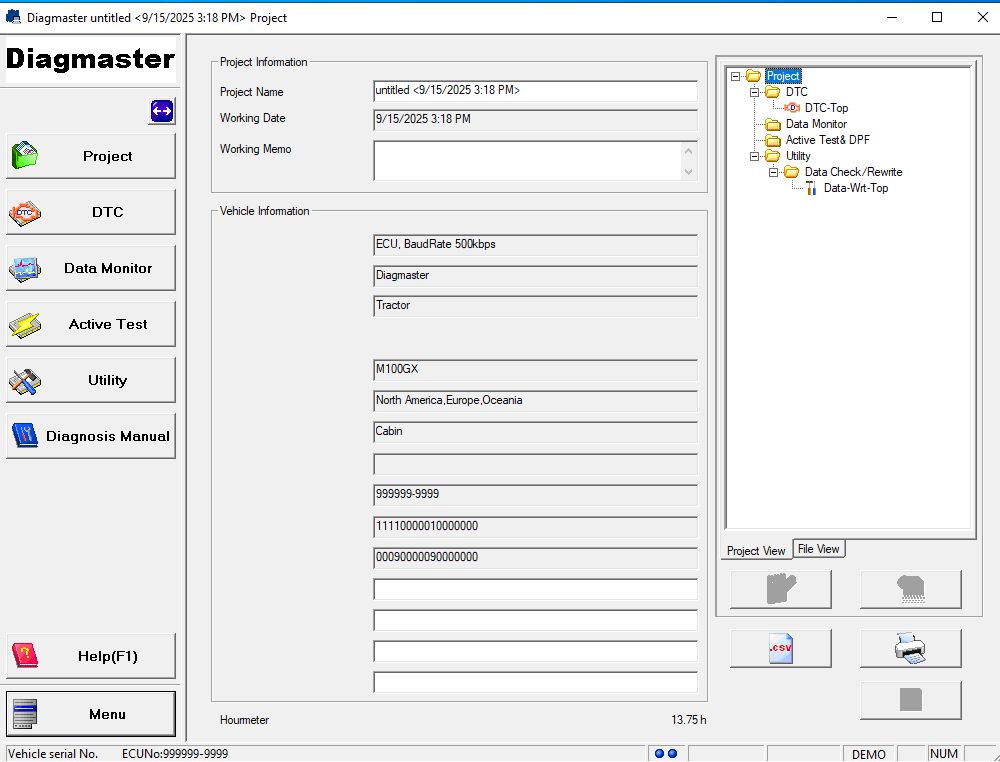1000x762 pixels.
Task: Click the ECU, BaudRate 500kbps field
Action: (x=535, y=245)
